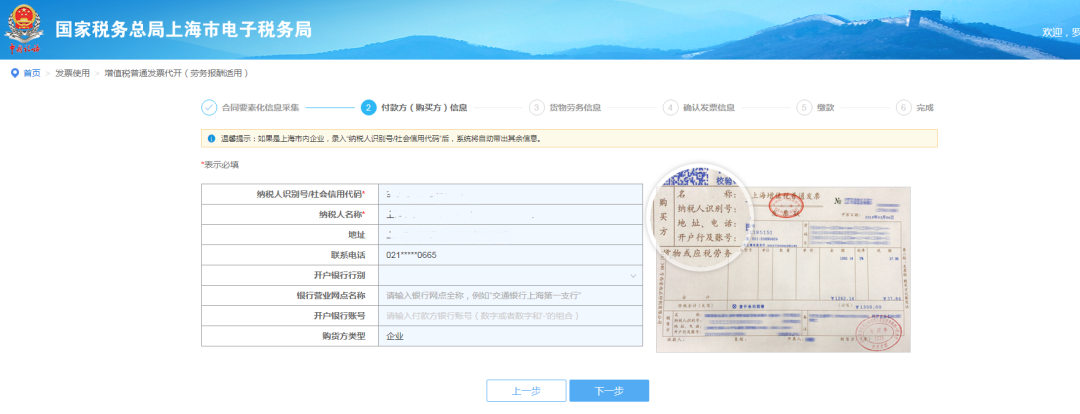This screenshot has width=1080, height=414.
Task: Click the blue info icon in 温馨提示 bar
Action: click(x=211, y=139)
